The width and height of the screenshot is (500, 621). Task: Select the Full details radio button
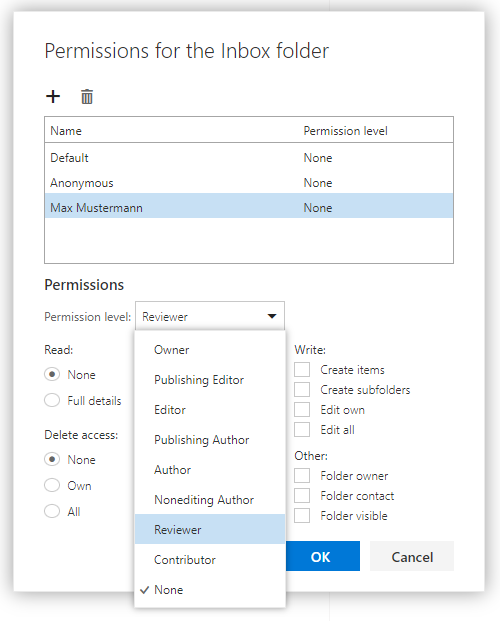point(52,400)
